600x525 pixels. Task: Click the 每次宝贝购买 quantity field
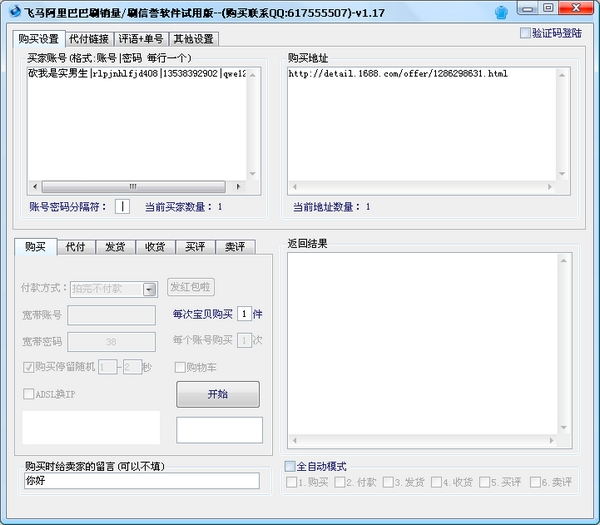point(244,314)
